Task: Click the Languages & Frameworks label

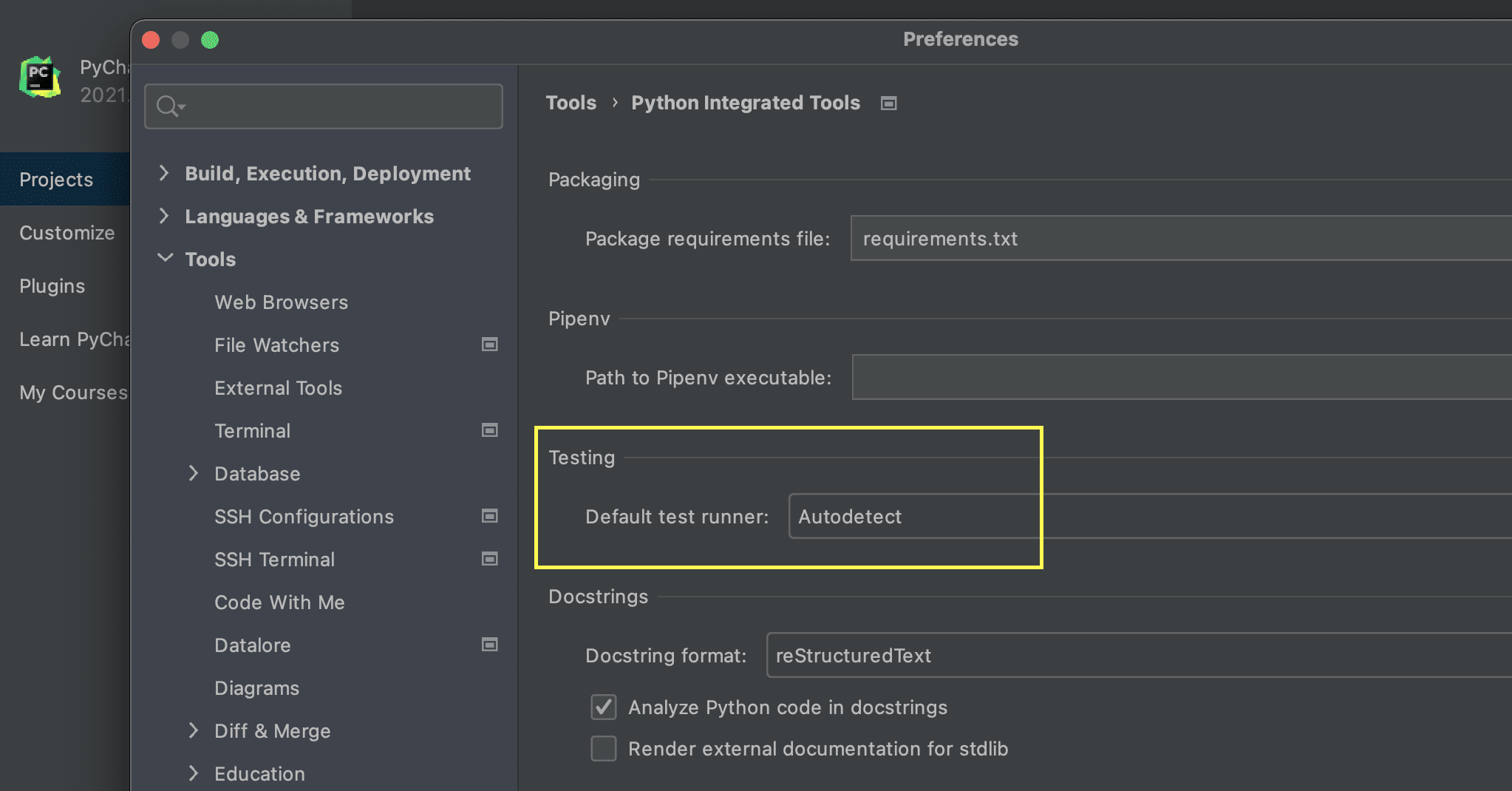Action: click(309, 217)
